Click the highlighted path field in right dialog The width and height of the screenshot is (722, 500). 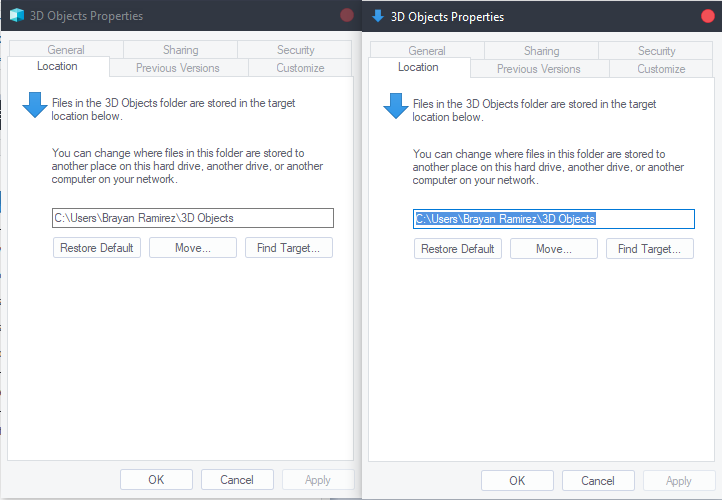[553, 218]
